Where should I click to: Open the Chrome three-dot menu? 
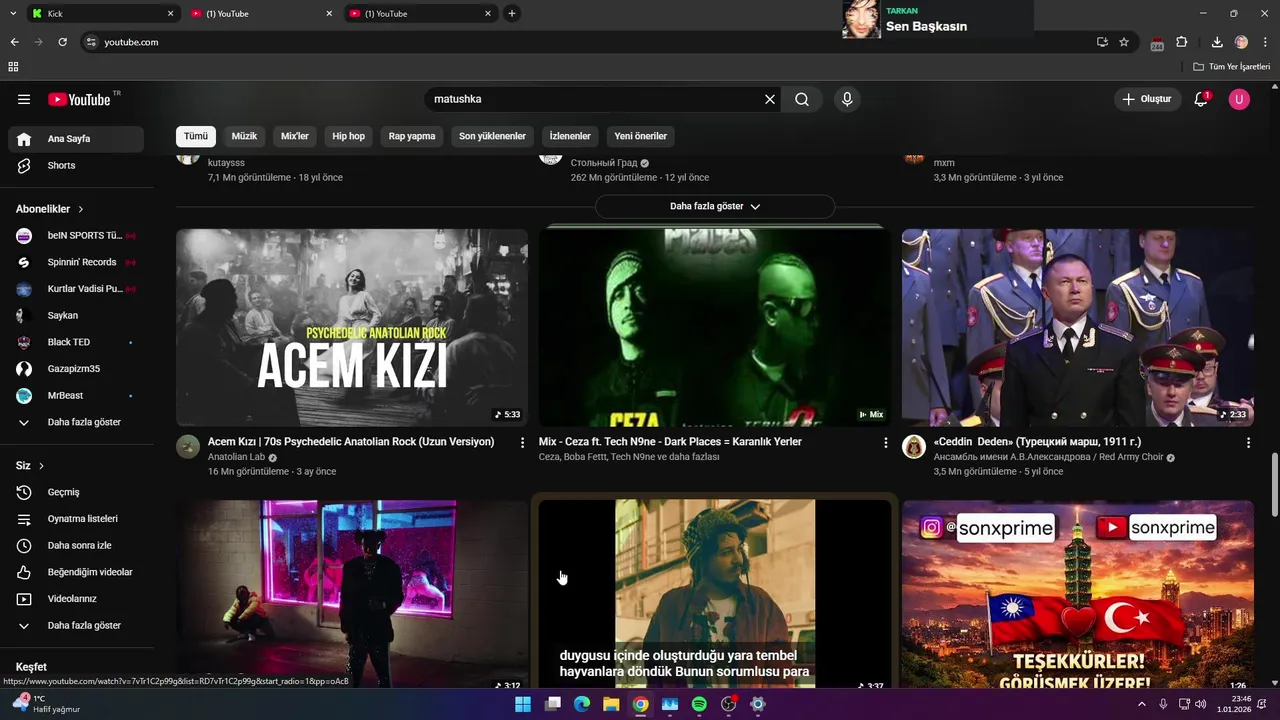(1266, 42)
